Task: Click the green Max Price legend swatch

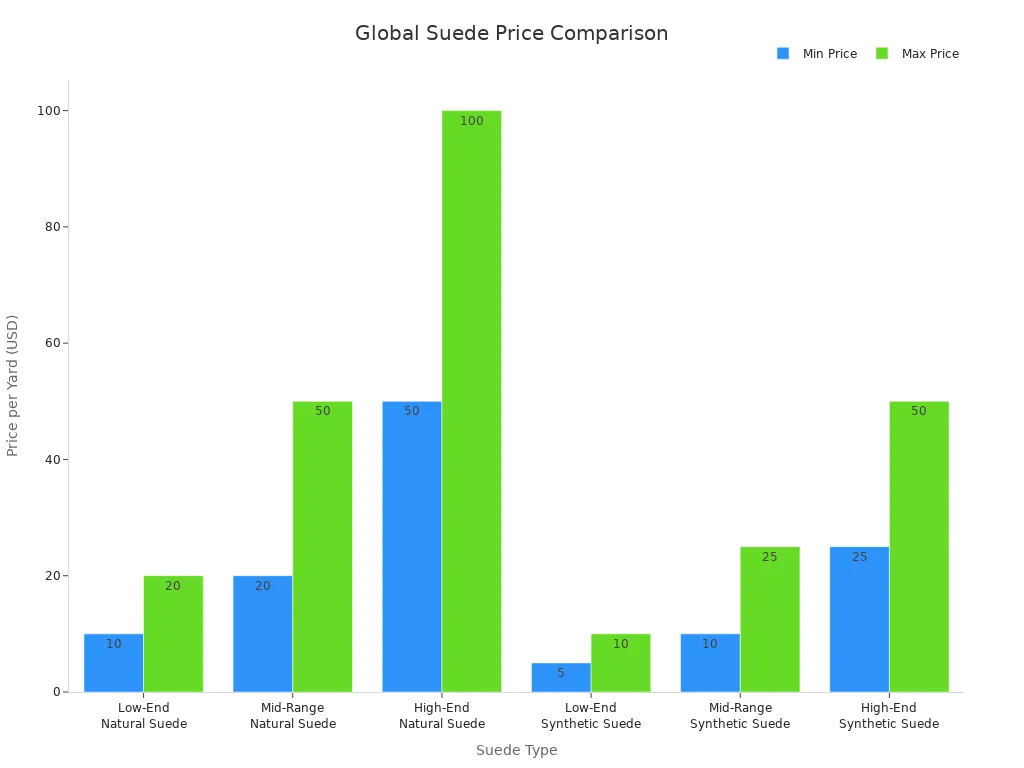Action: [x=882, y=54]
